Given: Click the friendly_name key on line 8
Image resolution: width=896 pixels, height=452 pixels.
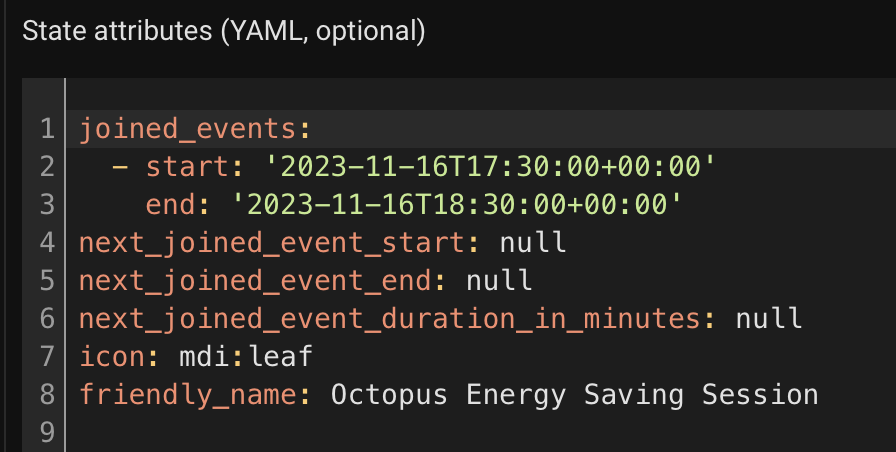Looking at the screenshot, I should pyautogui.click(x=189, y=395).
